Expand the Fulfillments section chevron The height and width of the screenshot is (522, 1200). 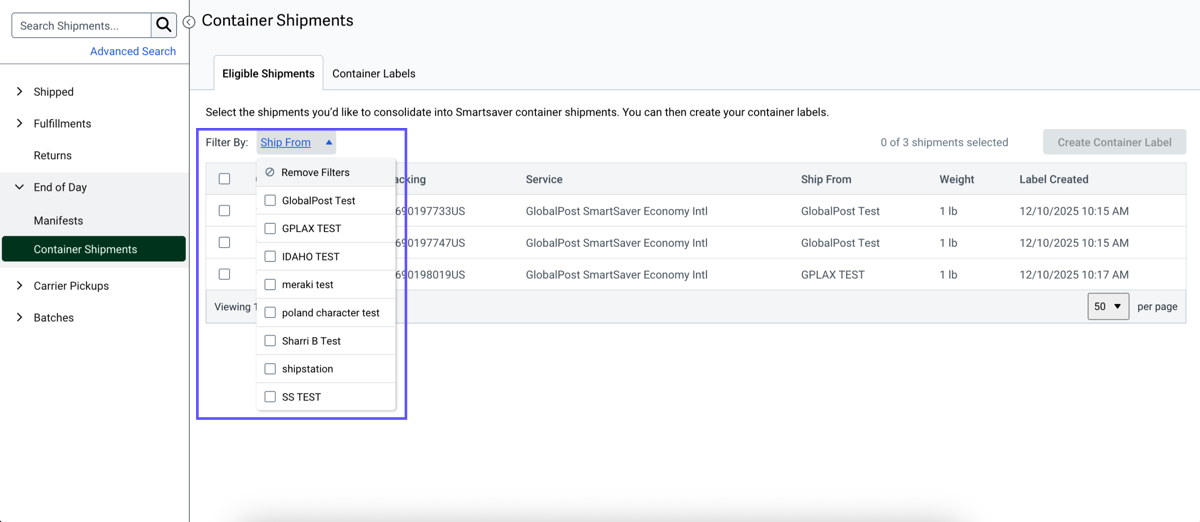pyautogui.click(x=19, y=124)
